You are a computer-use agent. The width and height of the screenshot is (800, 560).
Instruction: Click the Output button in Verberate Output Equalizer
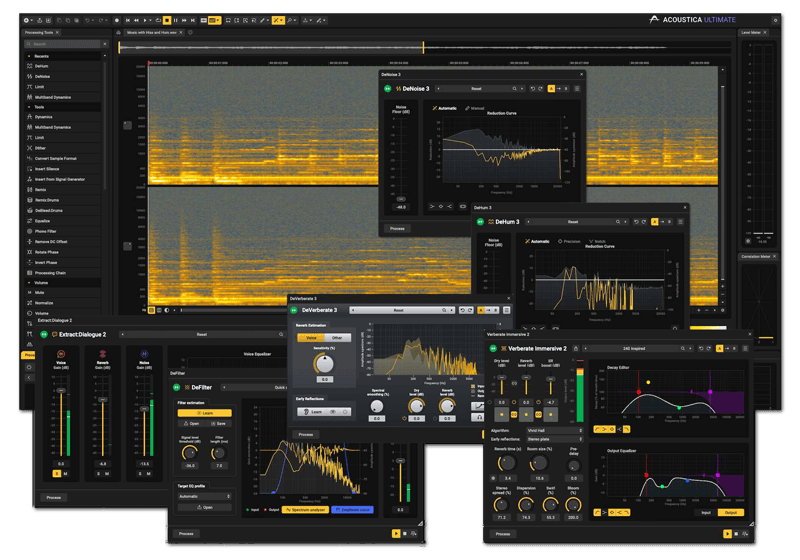pos(731,513)
